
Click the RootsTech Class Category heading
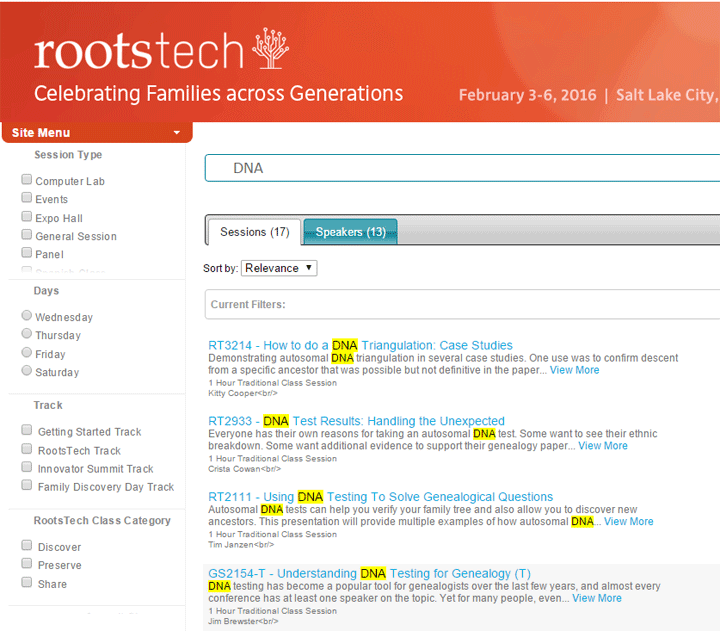[x=102, y=521]
